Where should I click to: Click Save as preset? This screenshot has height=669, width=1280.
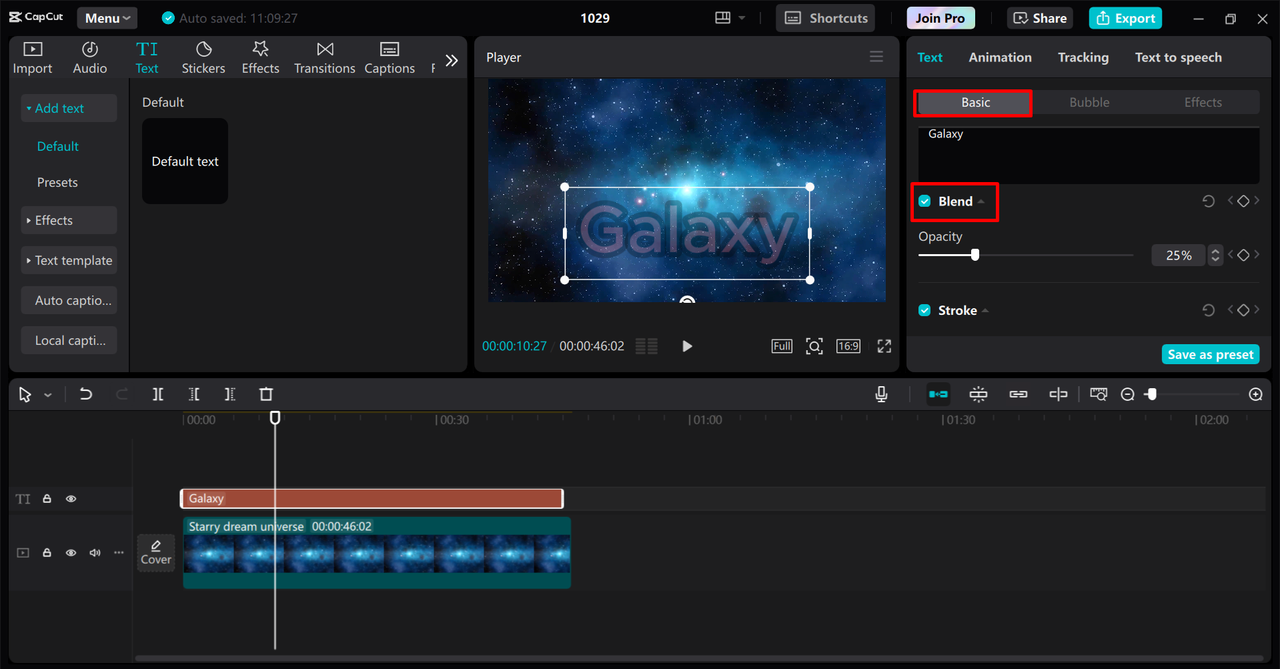1210,355
